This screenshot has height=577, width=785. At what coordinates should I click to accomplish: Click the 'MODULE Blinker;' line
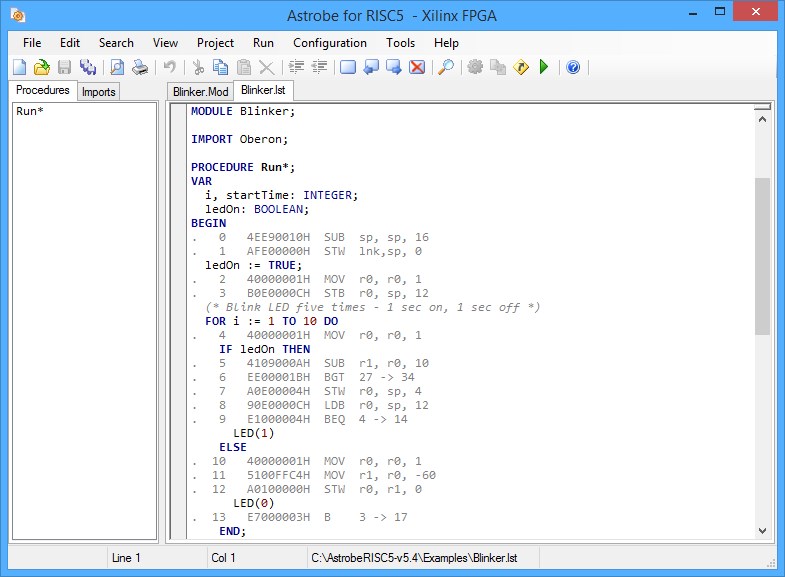(243, 111)
